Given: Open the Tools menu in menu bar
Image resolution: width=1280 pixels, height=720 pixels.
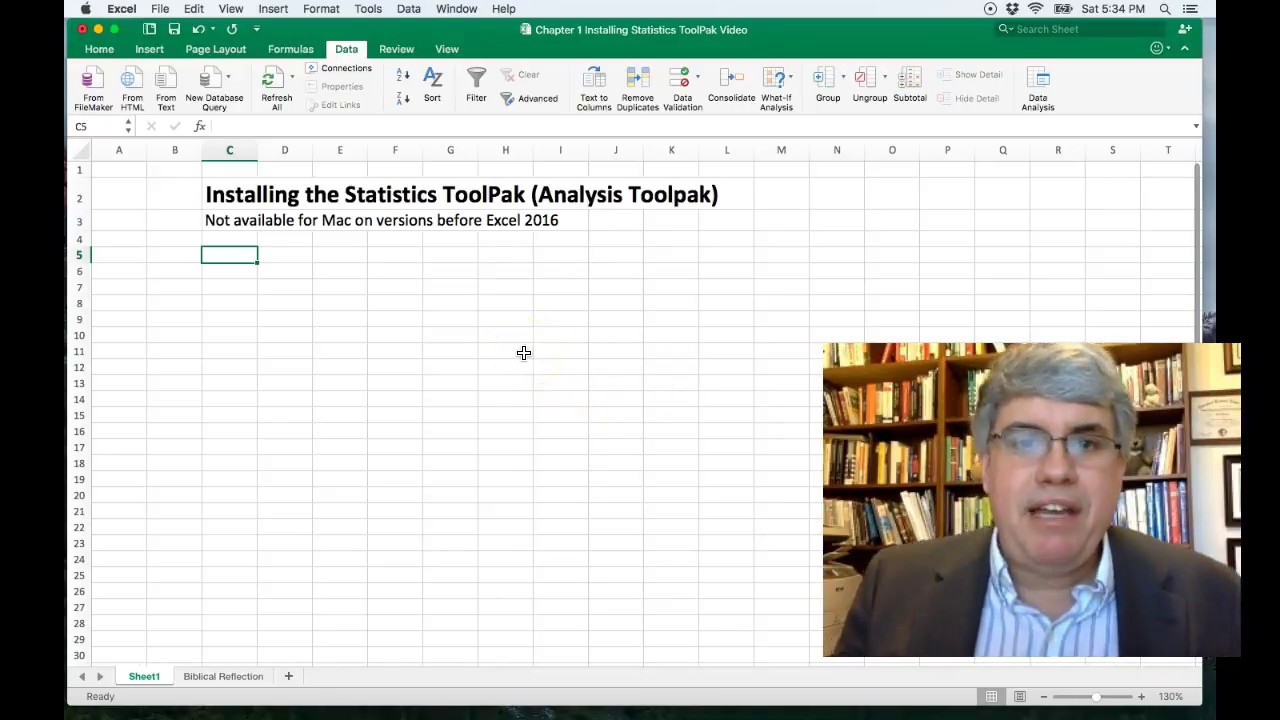Looking at the screenshot, I should tap(368, 9).
